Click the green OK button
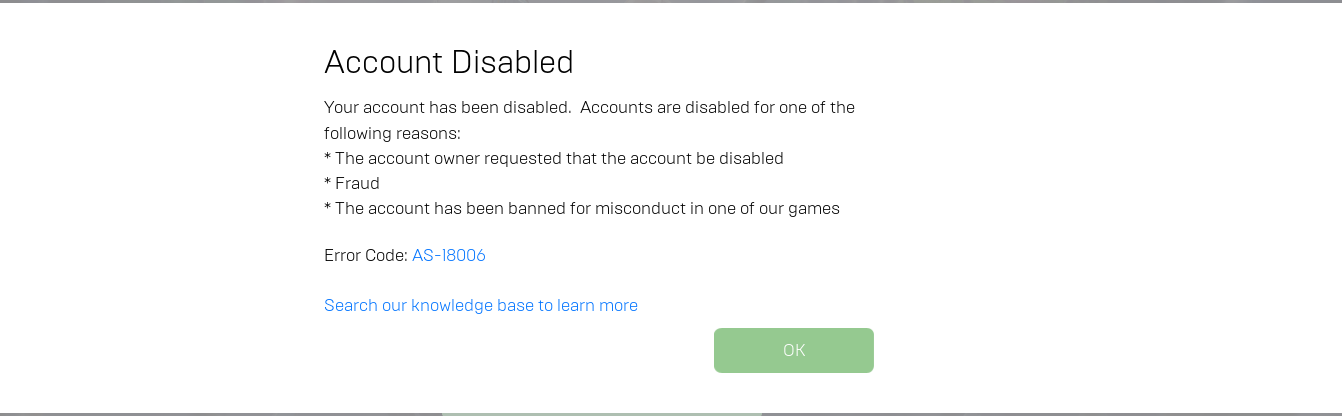The height and width of the screenshot is (416, 1342). [793, 350]
